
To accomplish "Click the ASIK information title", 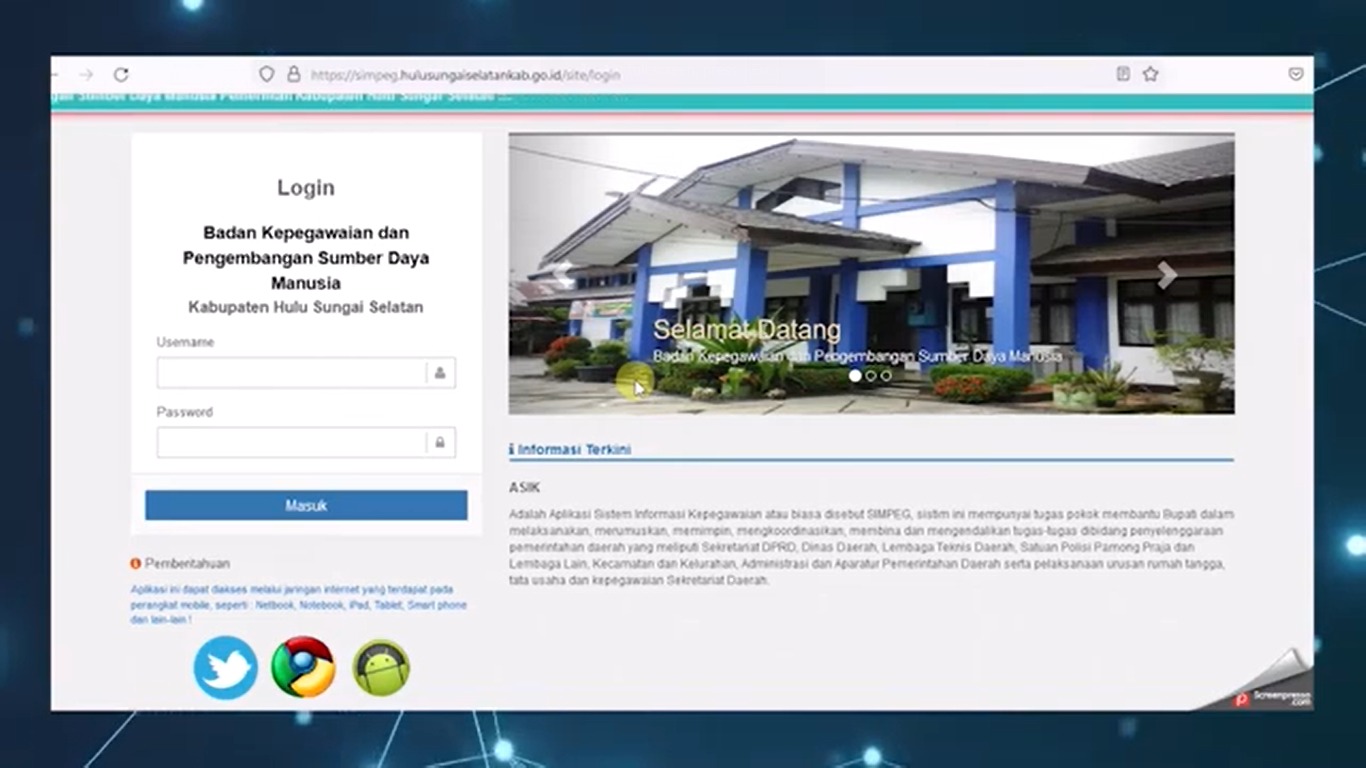I will 524,488.
